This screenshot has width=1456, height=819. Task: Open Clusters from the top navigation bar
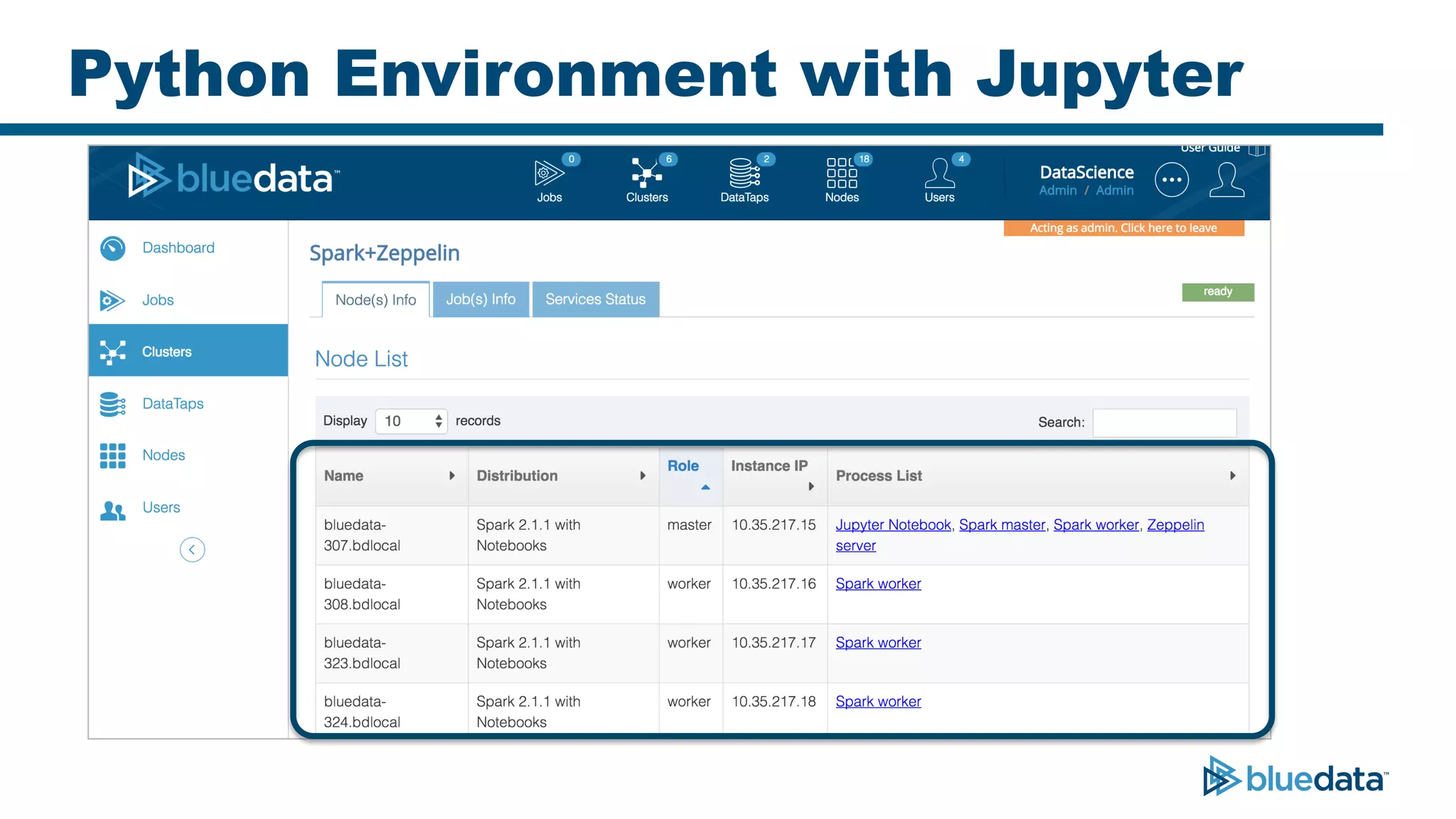646,173
